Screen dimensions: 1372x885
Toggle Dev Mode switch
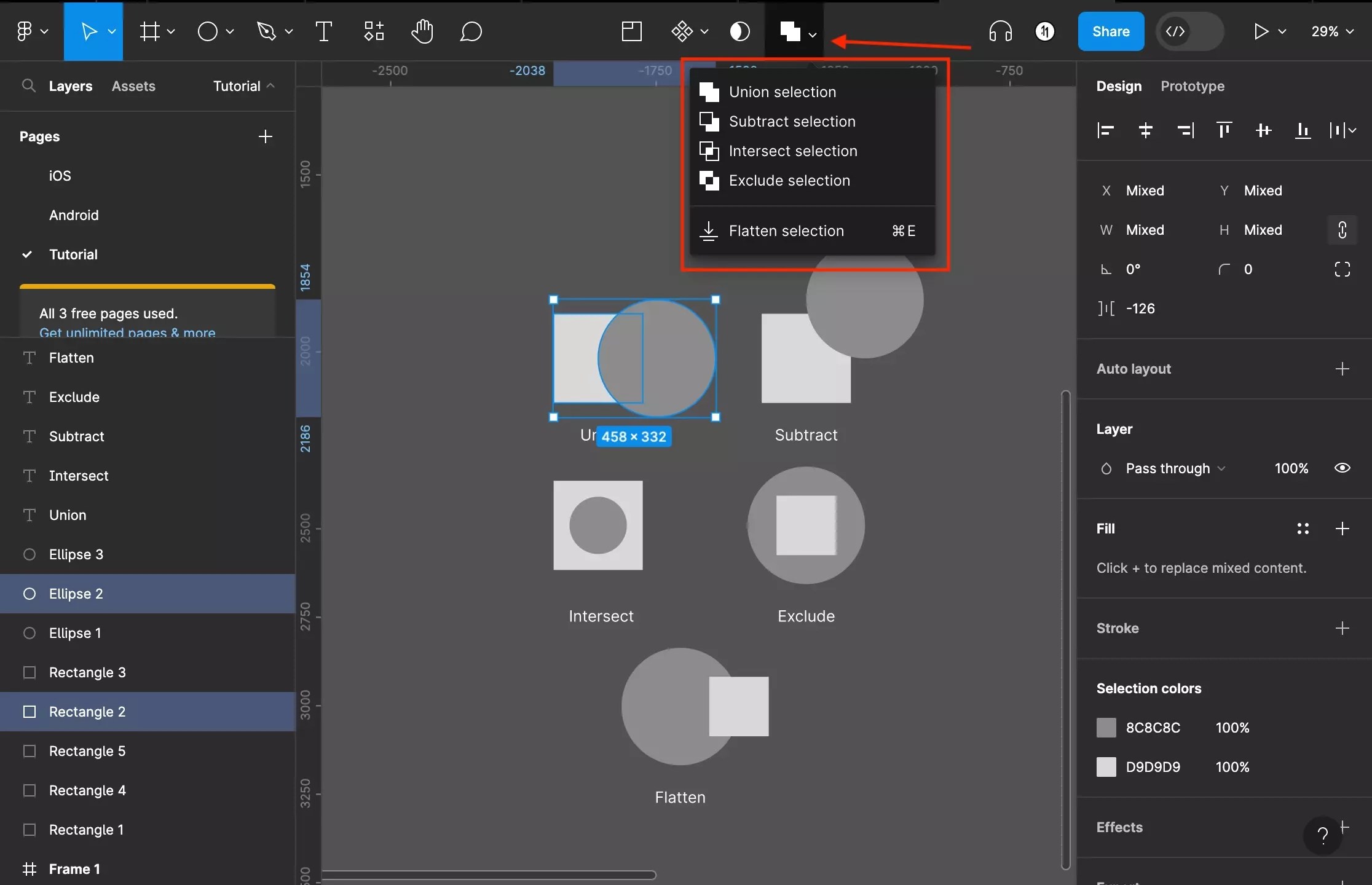[x=1189, y=31]
